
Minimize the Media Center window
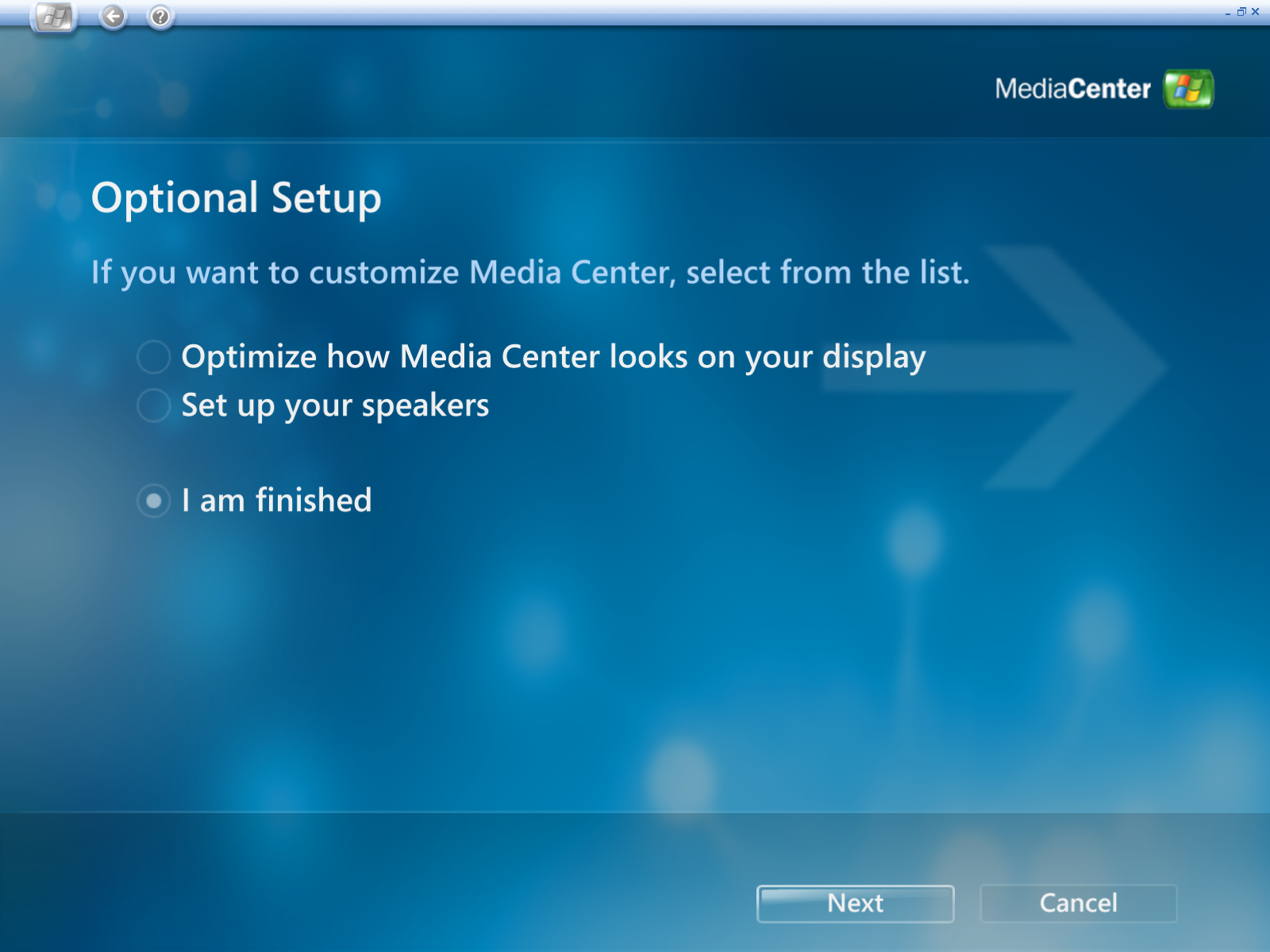pos(1228,12)
